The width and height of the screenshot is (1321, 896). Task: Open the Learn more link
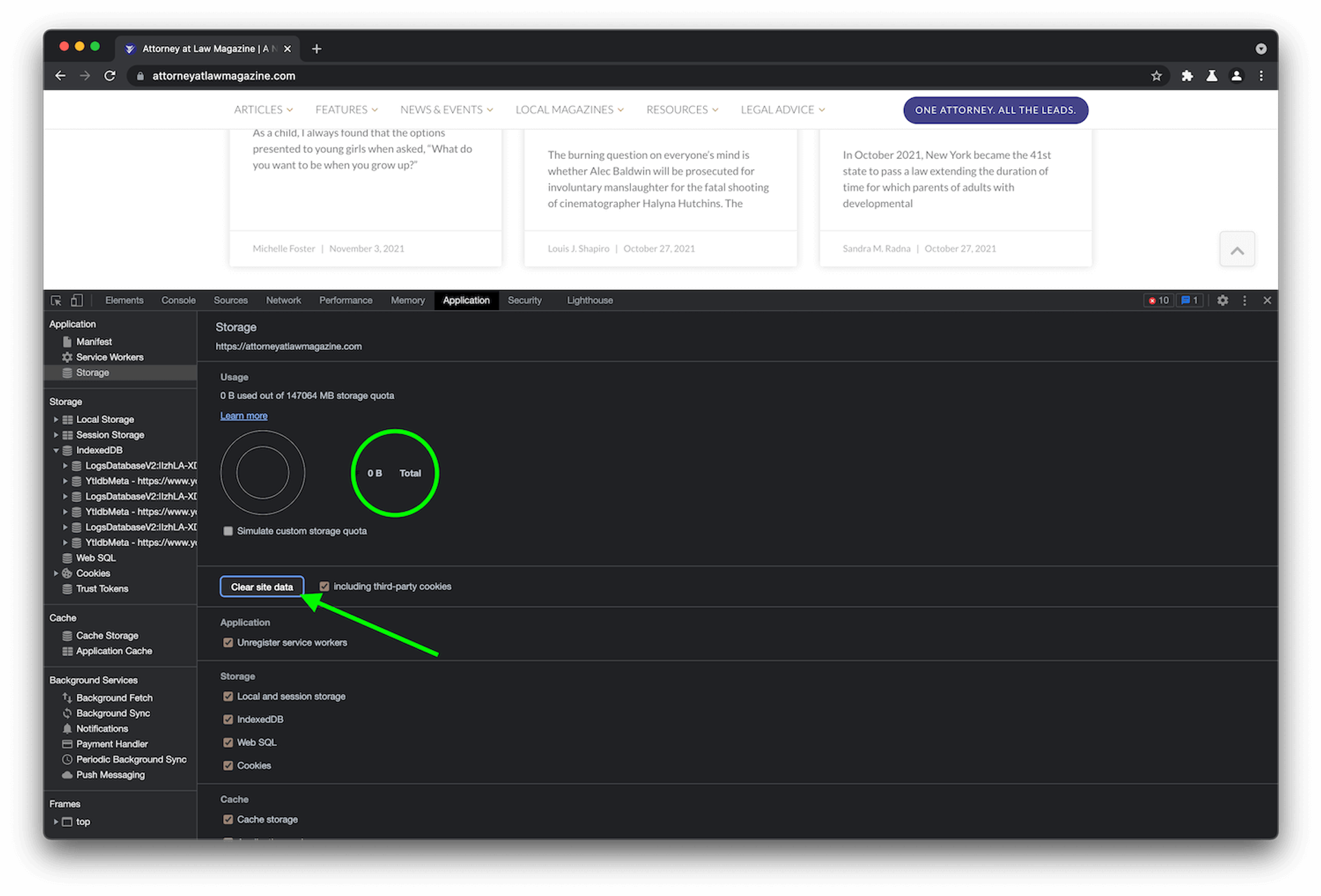tap(244, 416)
